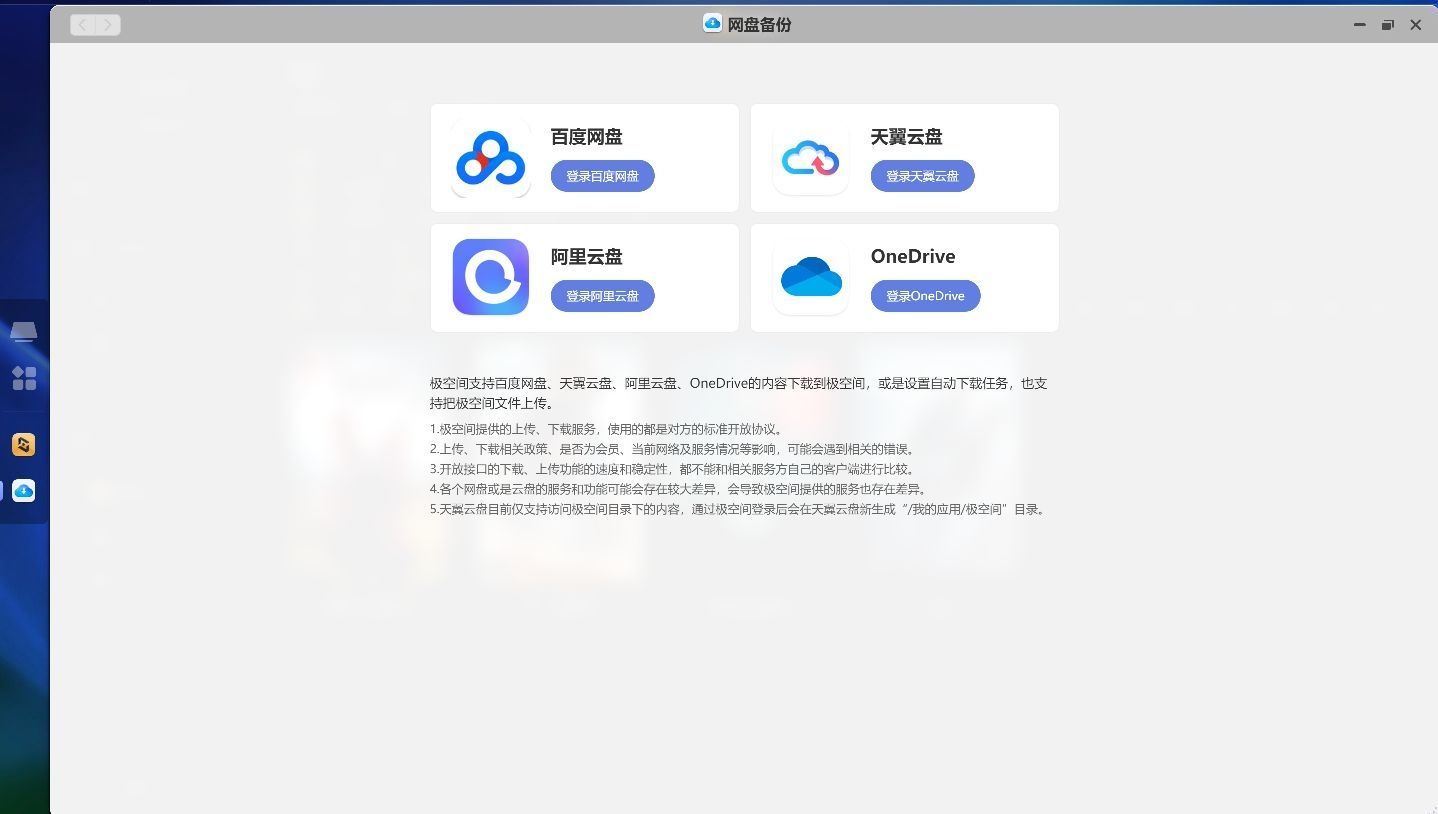Viewport: 1438px width, 814px height.
Task: Open the orange sync app in the dock
Action: tap(24, 445)
